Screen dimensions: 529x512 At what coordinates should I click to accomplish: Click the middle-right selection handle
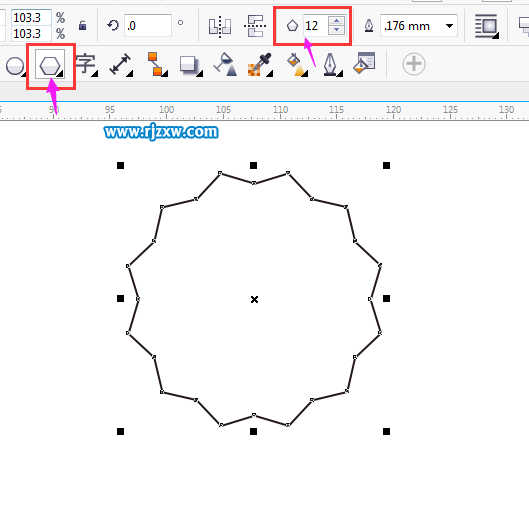point(386,298)
